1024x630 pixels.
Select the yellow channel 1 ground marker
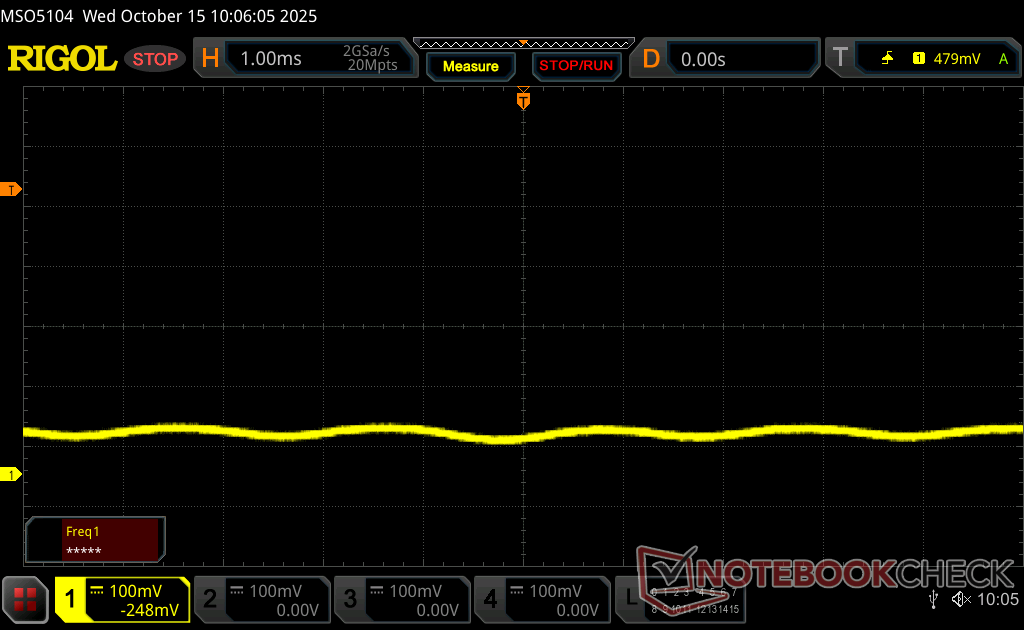tap(12, 474)
